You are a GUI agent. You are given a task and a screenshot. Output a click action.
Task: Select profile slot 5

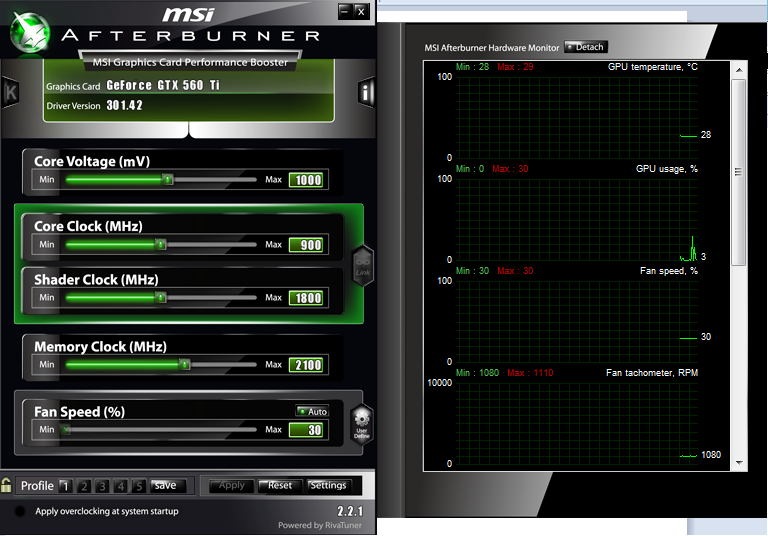pyautogui.click(x=139, y=486)
